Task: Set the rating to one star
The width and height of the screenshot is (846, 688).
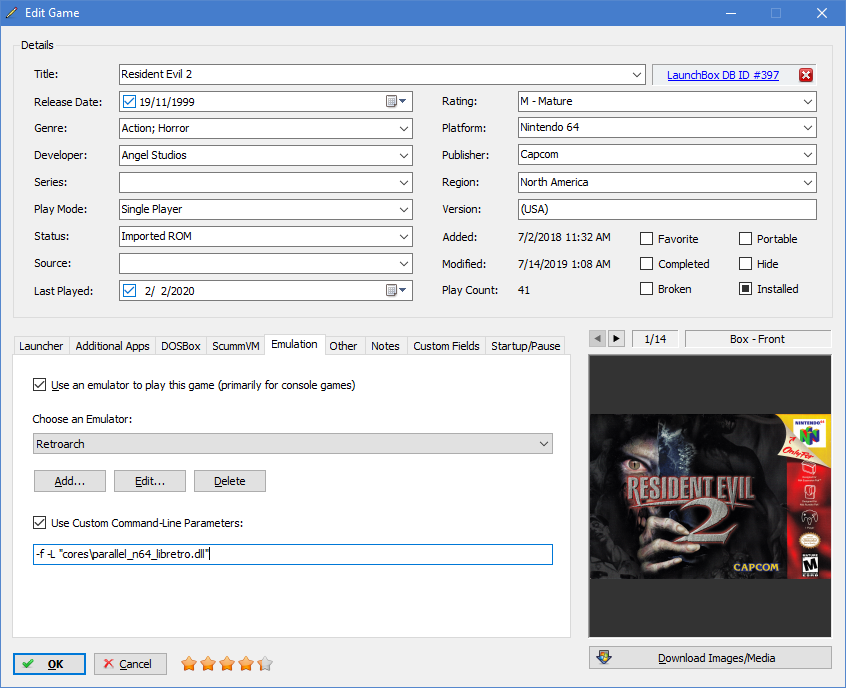Action: tap(189, 664)
